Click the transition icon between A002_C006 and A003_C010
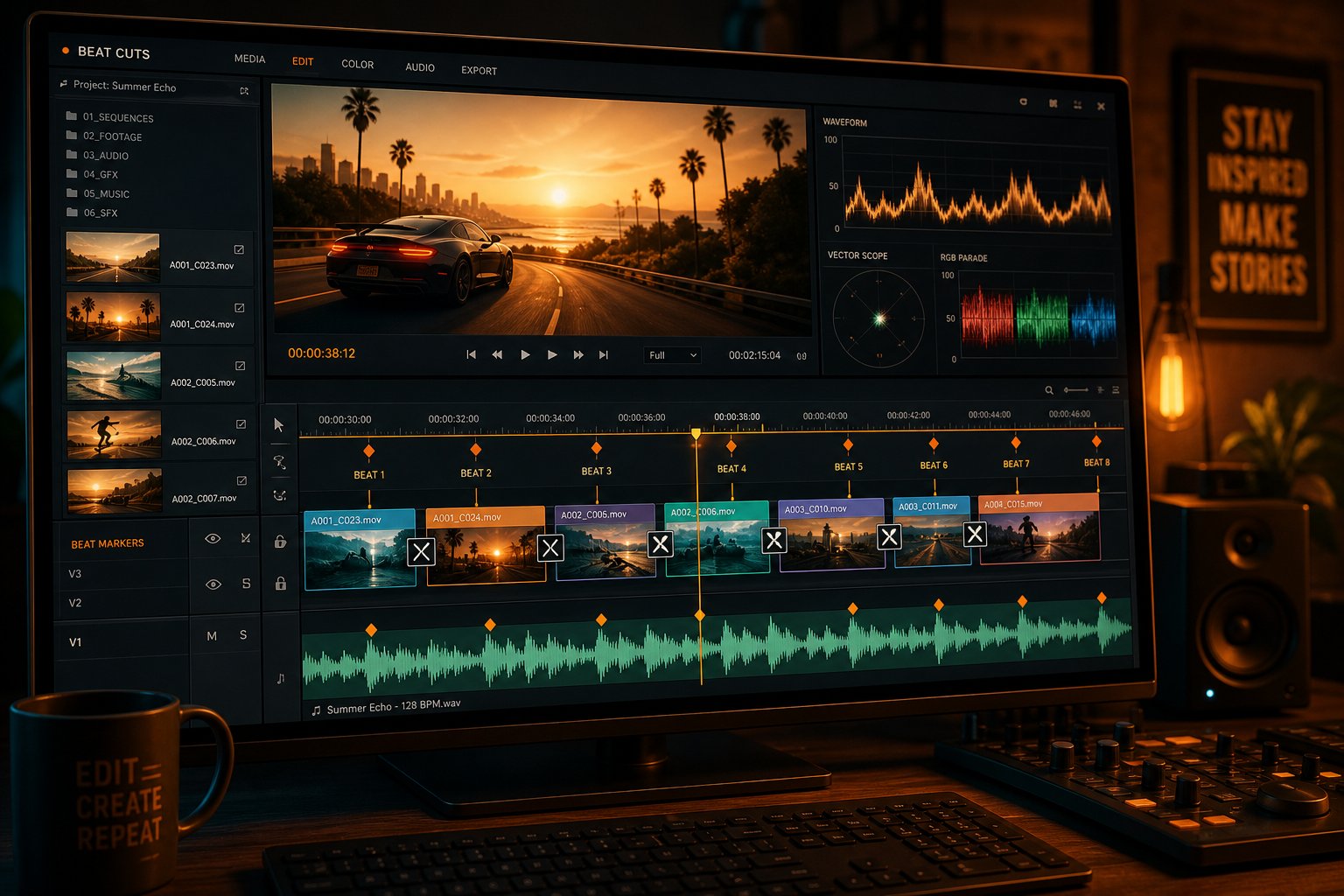 773,540
